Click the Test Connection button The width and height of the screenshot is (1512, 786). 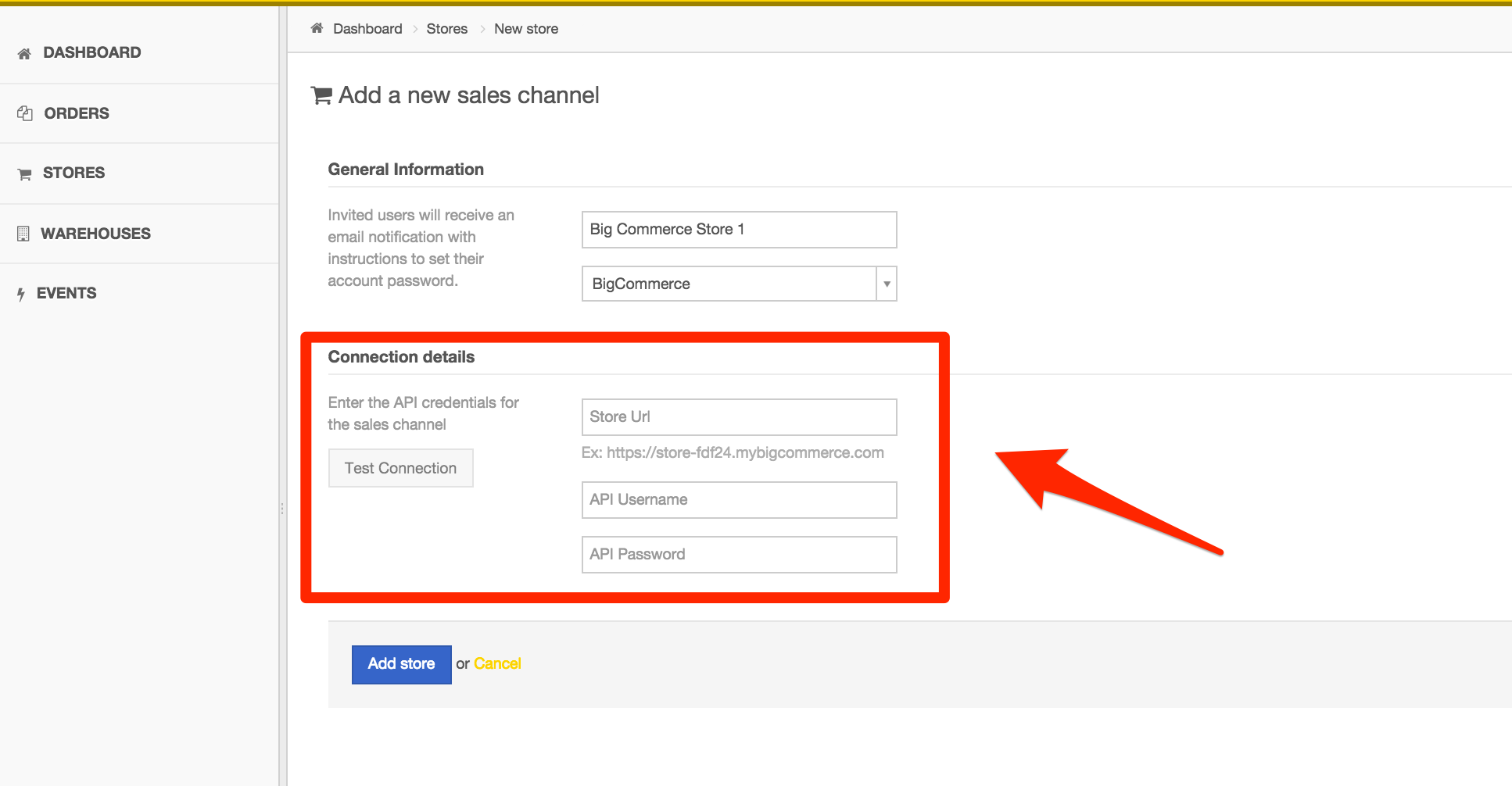point(401,468)
